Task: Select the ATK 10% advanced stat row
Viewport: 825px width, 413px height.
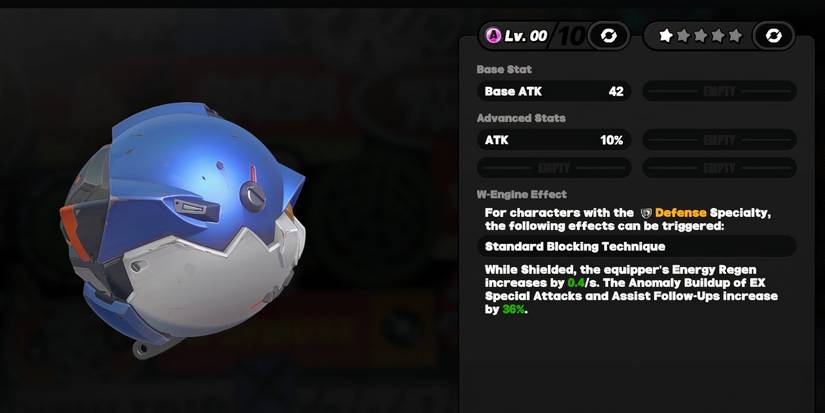Action: 554,140
